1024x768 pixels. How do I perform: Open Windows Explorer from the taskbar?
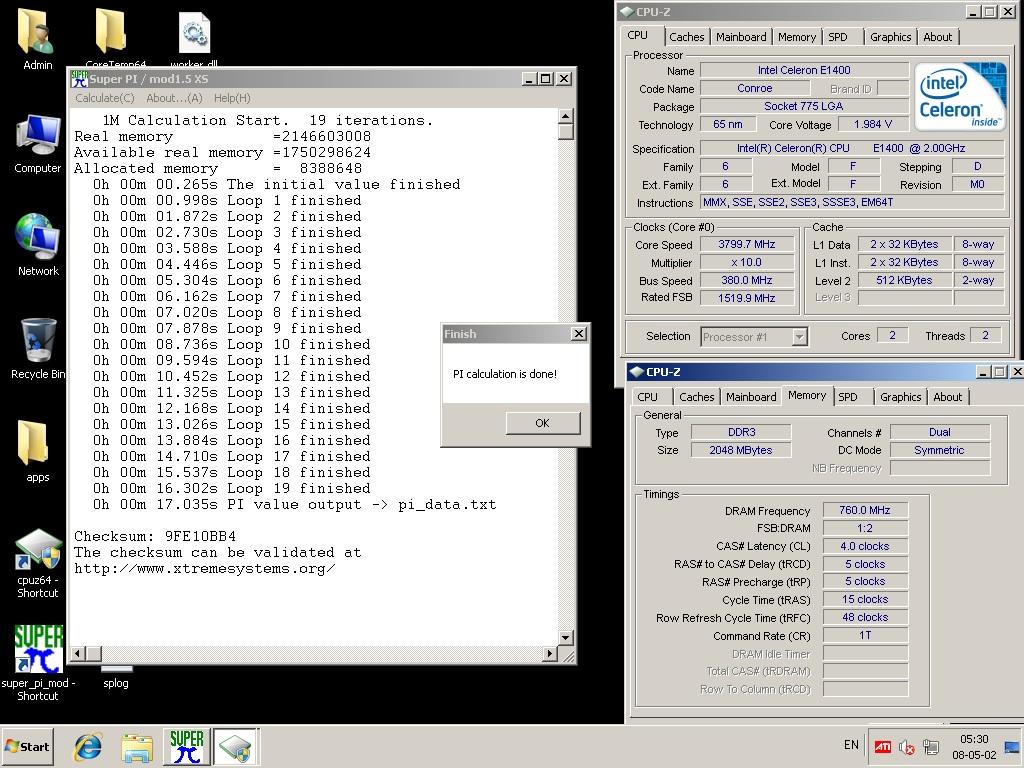coord(137,747)
